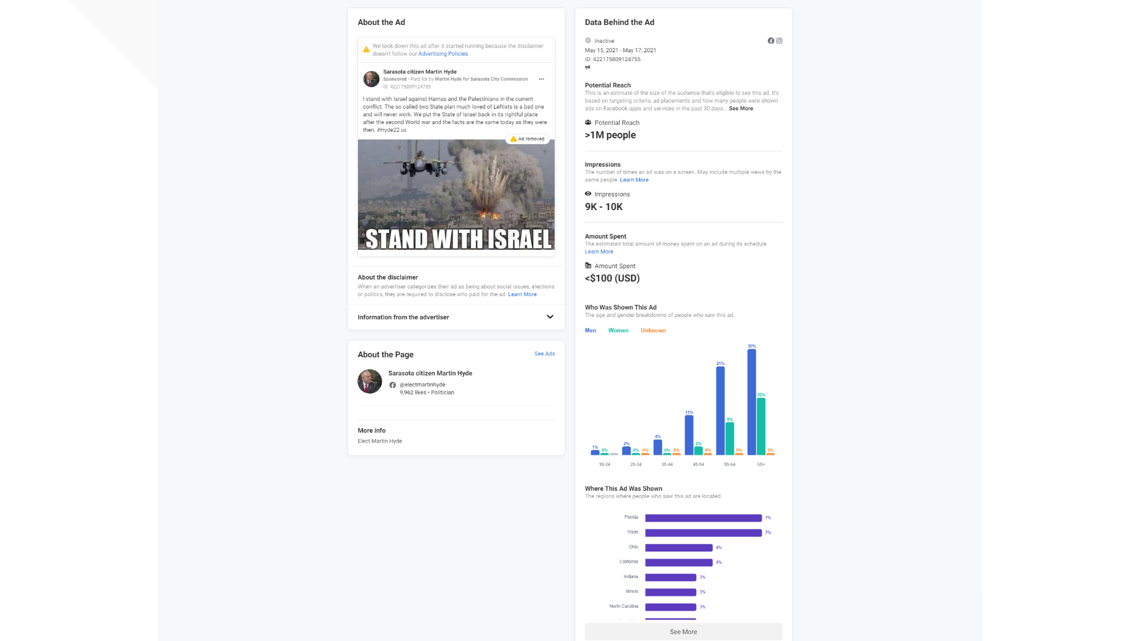Viewport: 1140px width, 641px height.
Task: Toggle the Women legend in demographics chart
Action: click(618, 331)
